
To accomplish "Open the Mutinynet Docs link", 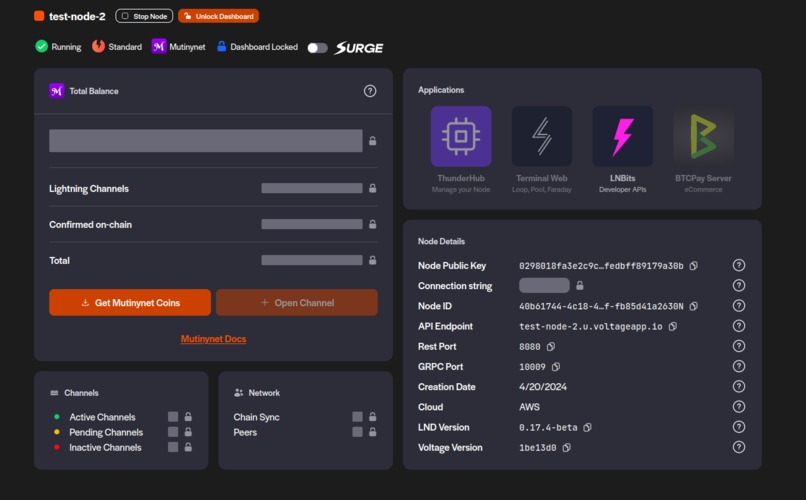I will pyautogui.click(x=213, y=339).
